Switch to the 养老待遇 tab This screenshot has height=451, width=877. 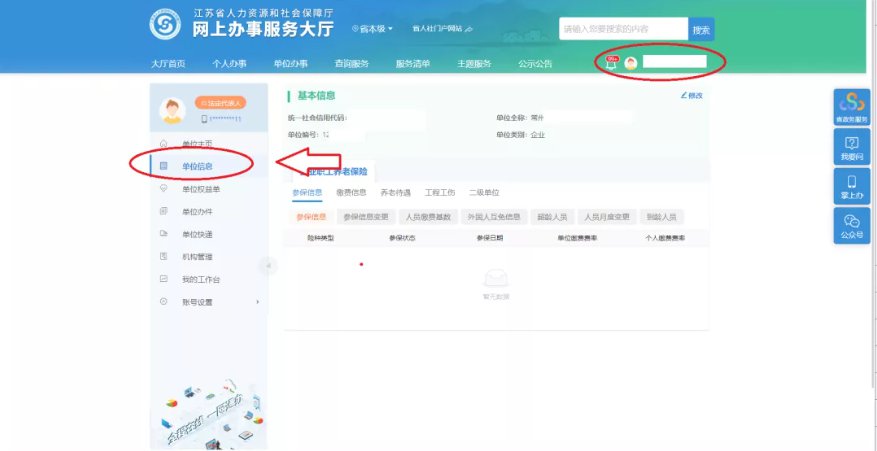point(395,192)
